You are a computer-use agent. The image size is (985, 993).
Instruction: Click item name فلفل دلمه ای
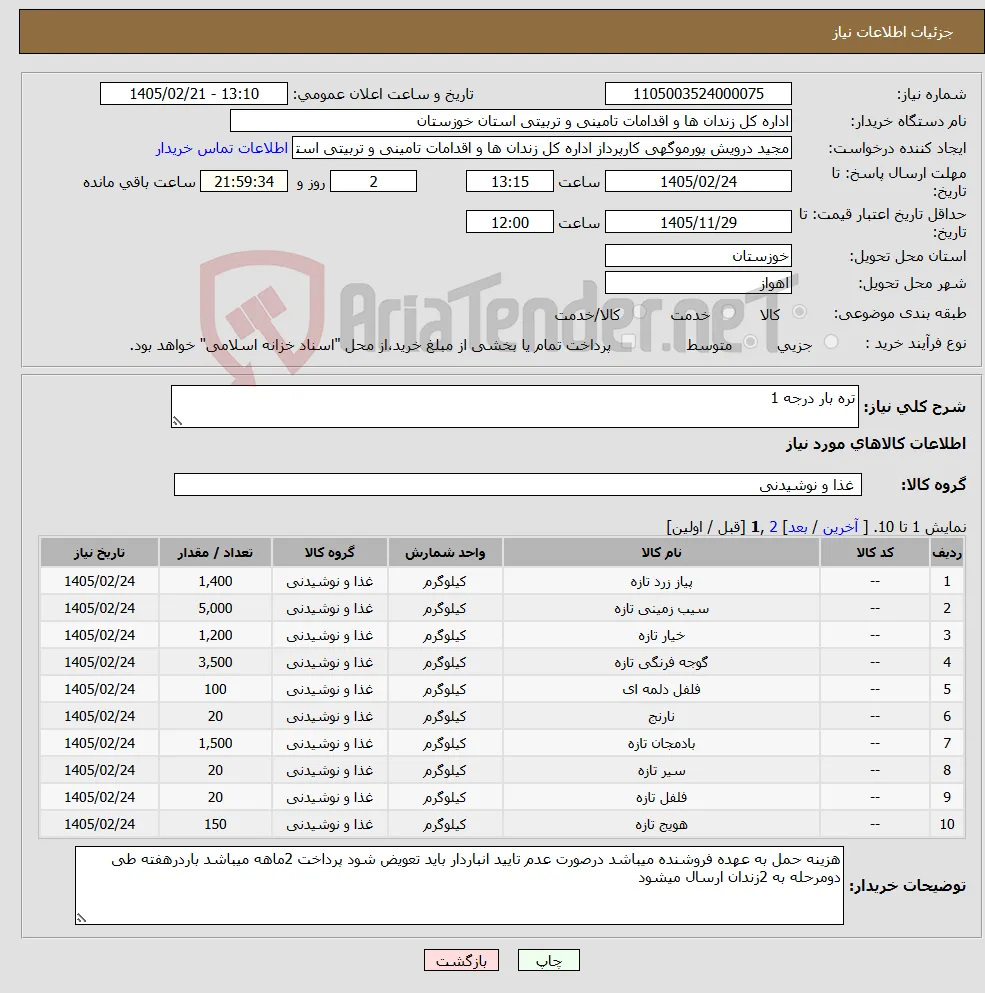661,689
